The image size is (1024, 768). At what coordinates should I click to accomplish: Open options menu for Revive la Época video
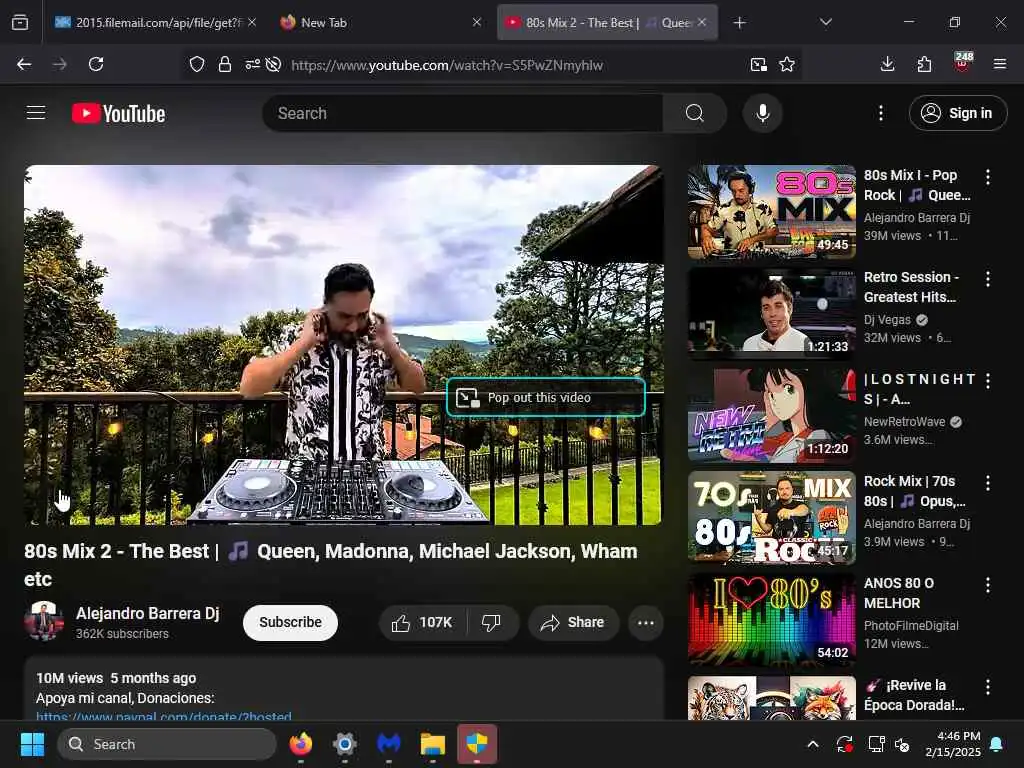coord(987,687)
